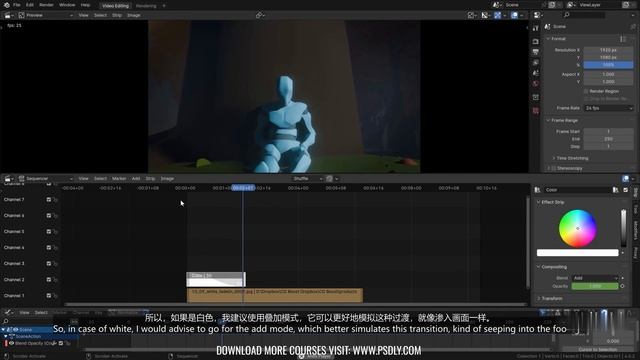Open the Blend mode Add dropdown
Image resolution: width=640 pixels, height=360 pixels.
point(595,278)
